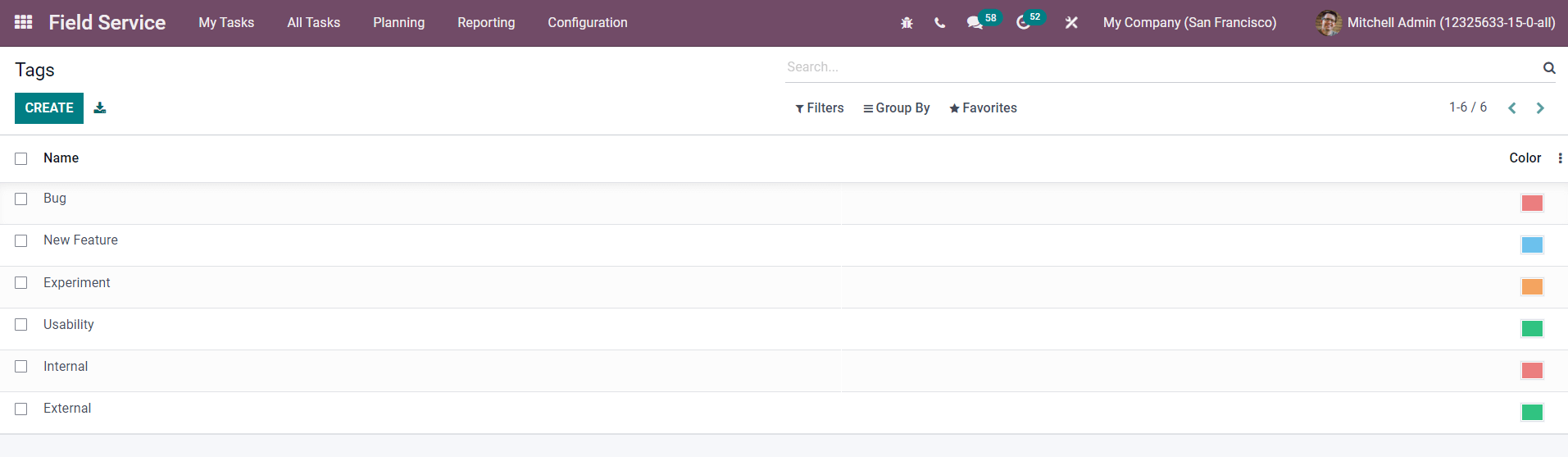Toggle the select-all header checkbox
Screen dimensions: 1568x457
(x=21, y=158)
